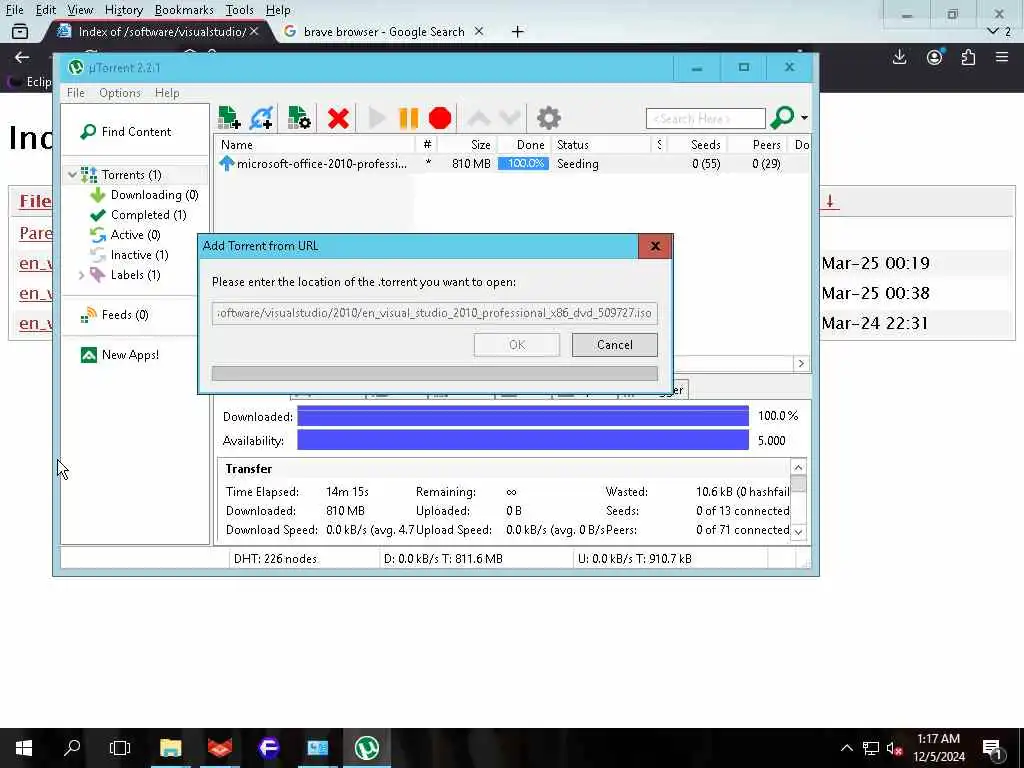
Task: Click the red X Remove torrent icon
Action: click(338, 119)
